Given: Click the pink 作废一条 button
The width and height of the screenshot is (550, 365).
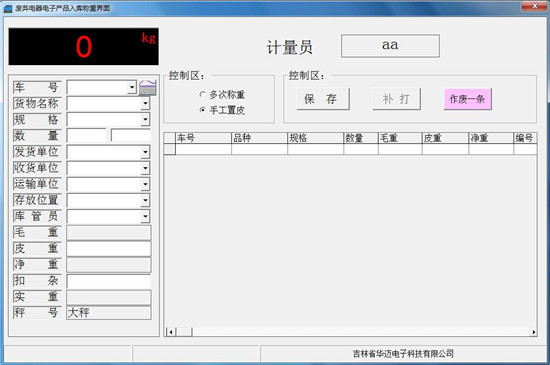Looking at the screenshot, I should 468,99.
